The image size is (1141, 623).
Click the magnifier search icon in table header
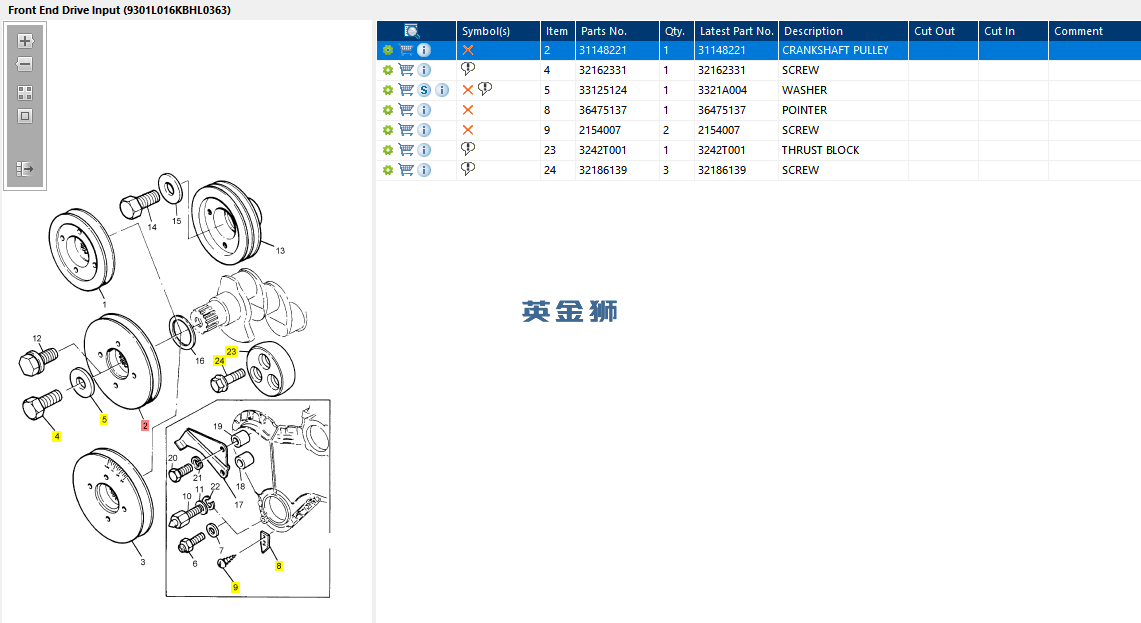(x=411, y=31)
